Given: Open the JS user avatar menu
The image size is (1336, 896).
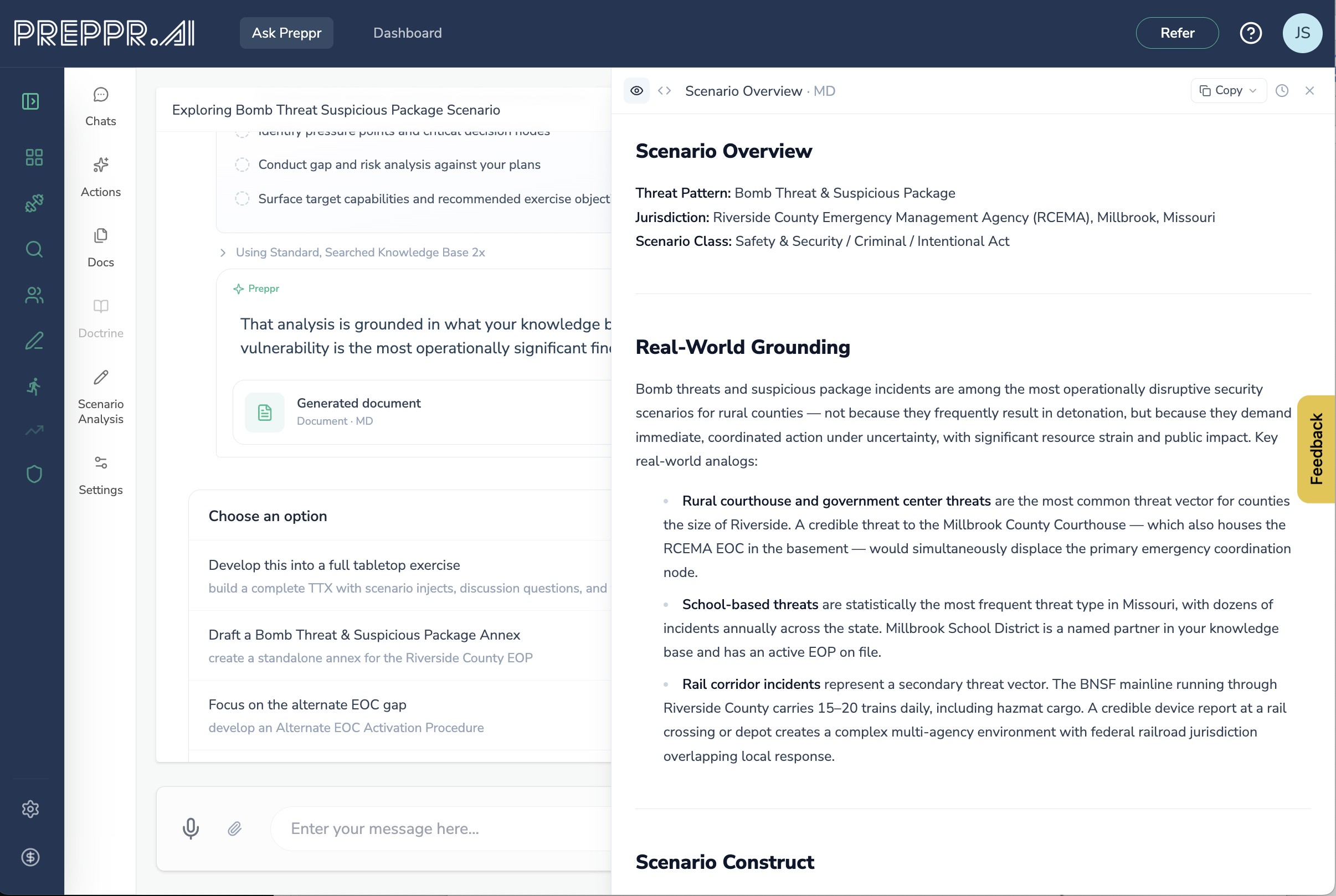Looking at the screenshot, I should pos(1302,33).
